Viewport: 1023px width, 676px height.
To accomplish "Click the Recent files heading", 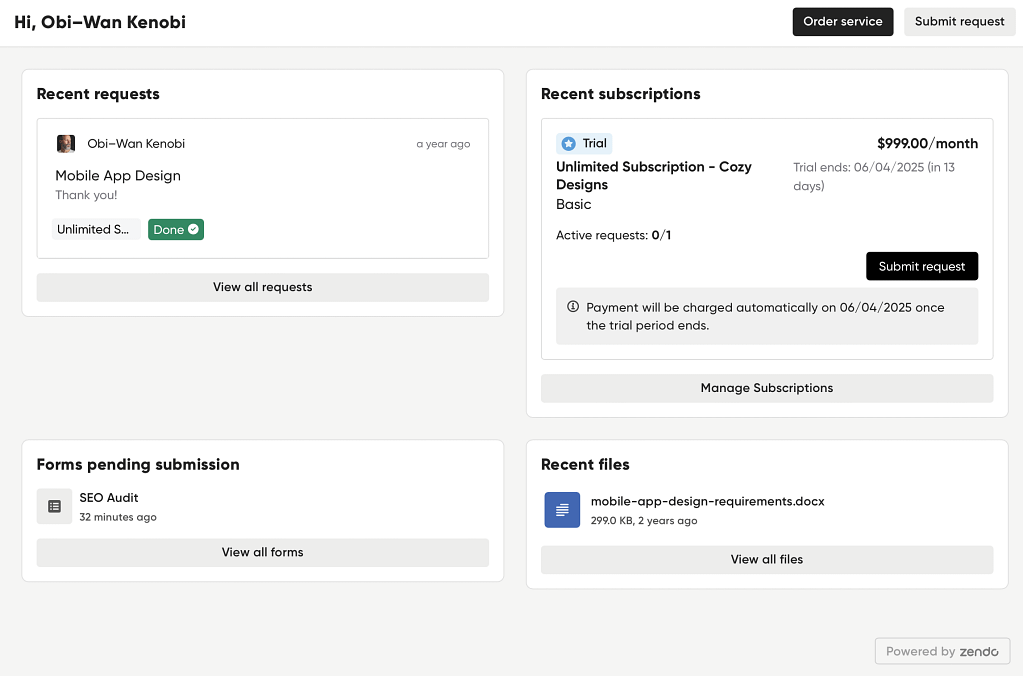I will [x=585, y=465].
